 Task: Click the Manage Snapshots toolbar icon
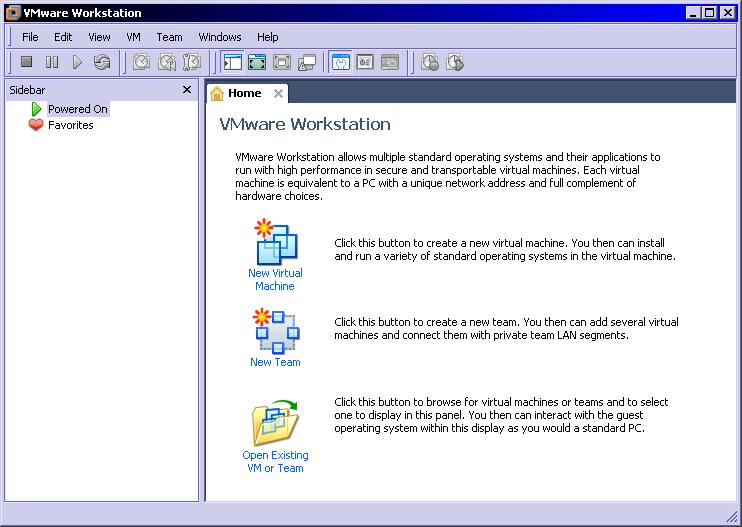coord(192,62)
